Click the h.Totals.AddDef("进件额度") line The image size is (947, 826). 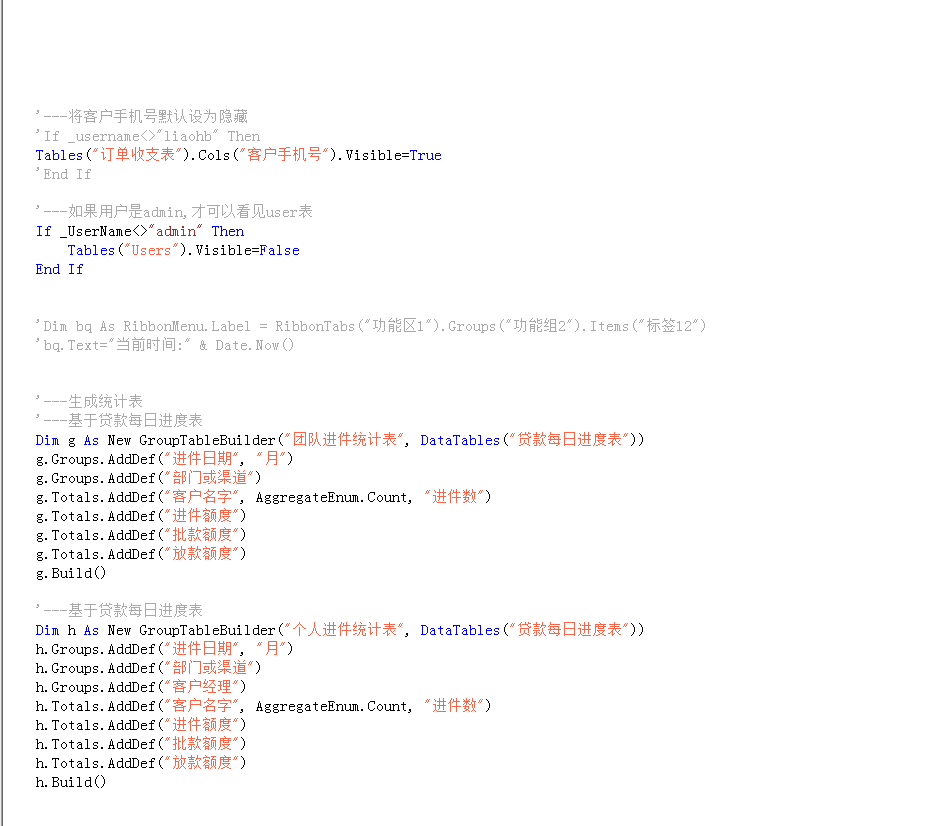(141, 725)
